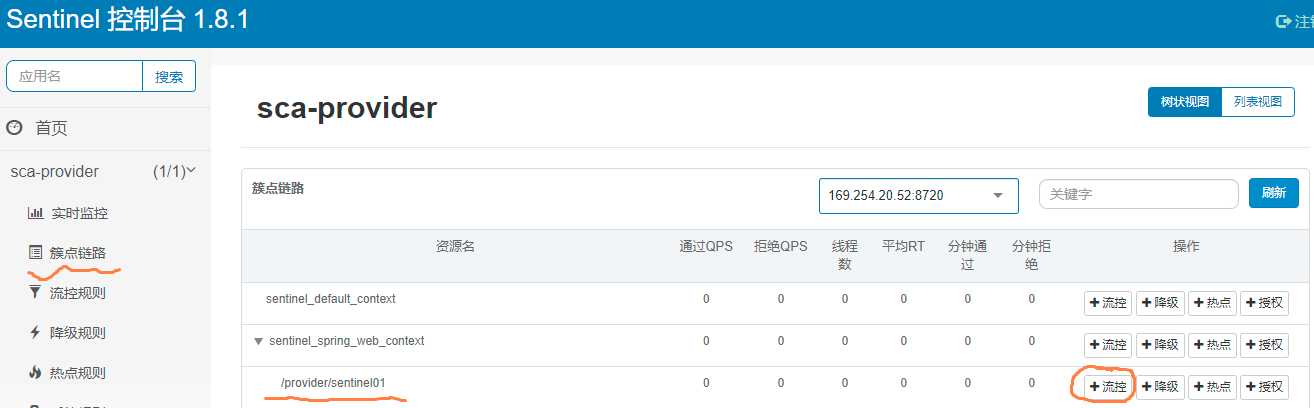Add 流控 rule for /provider/sentinel01
The width and height of the screenshot is (1314, 408).
coord(1108,387)
